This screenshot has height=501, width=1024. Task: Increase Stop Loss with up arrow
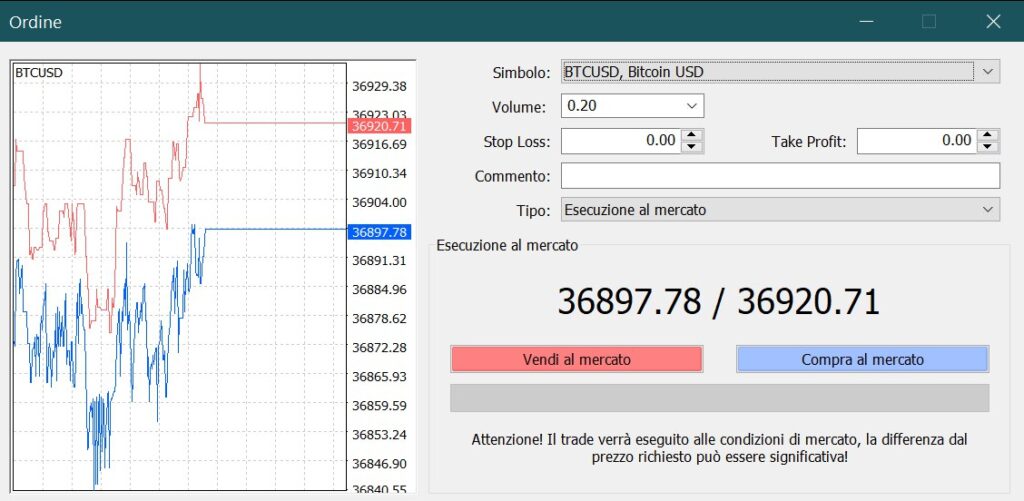coord(692,135)
